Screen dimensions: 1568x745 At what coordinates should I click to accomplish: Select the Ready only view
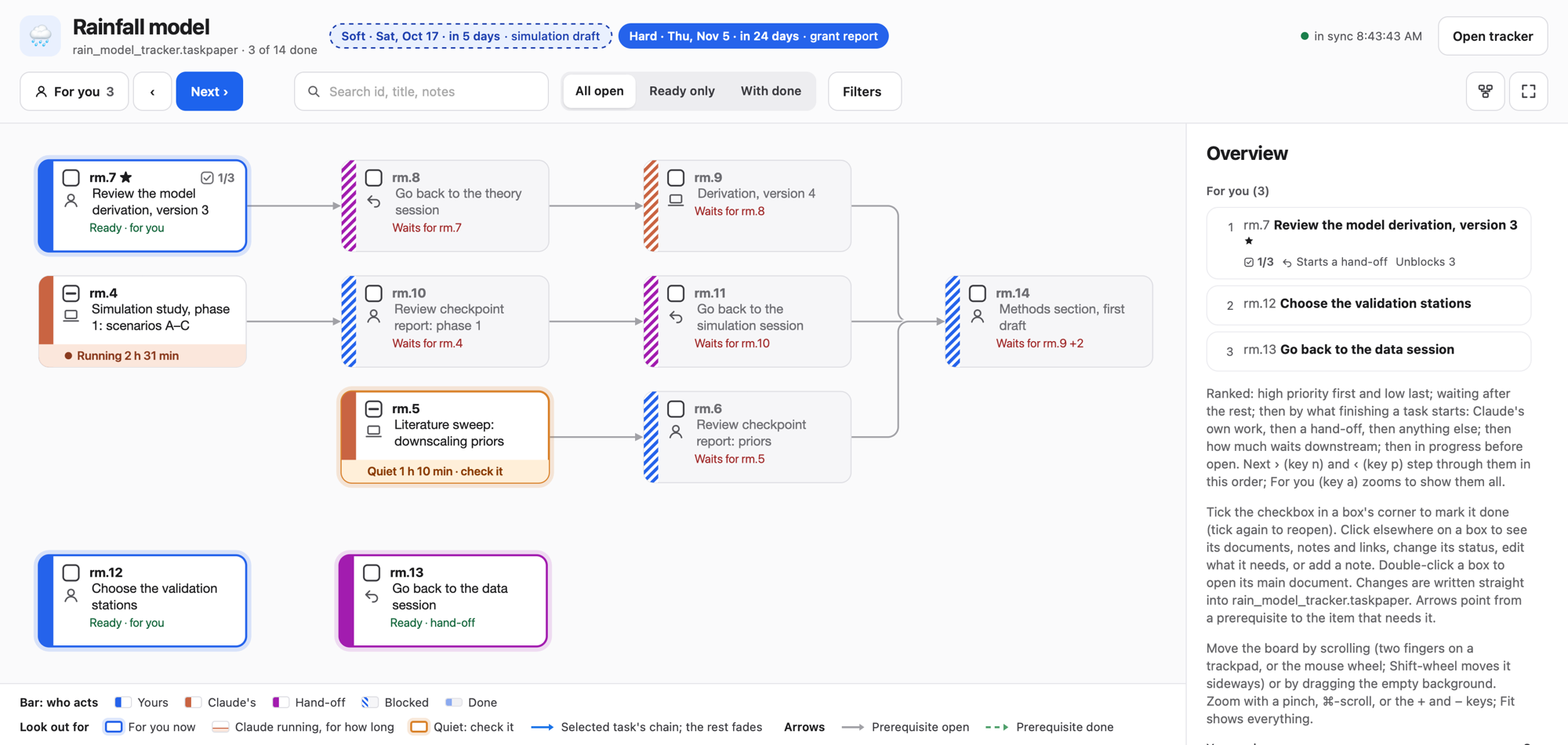(682, 91)
